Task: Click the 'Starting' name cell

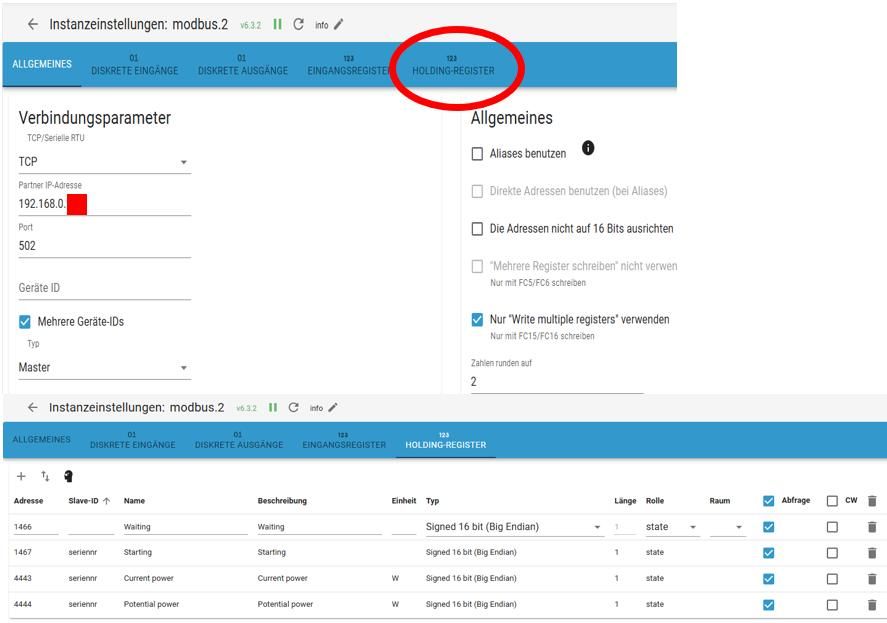Action: (x=137, y=552)
